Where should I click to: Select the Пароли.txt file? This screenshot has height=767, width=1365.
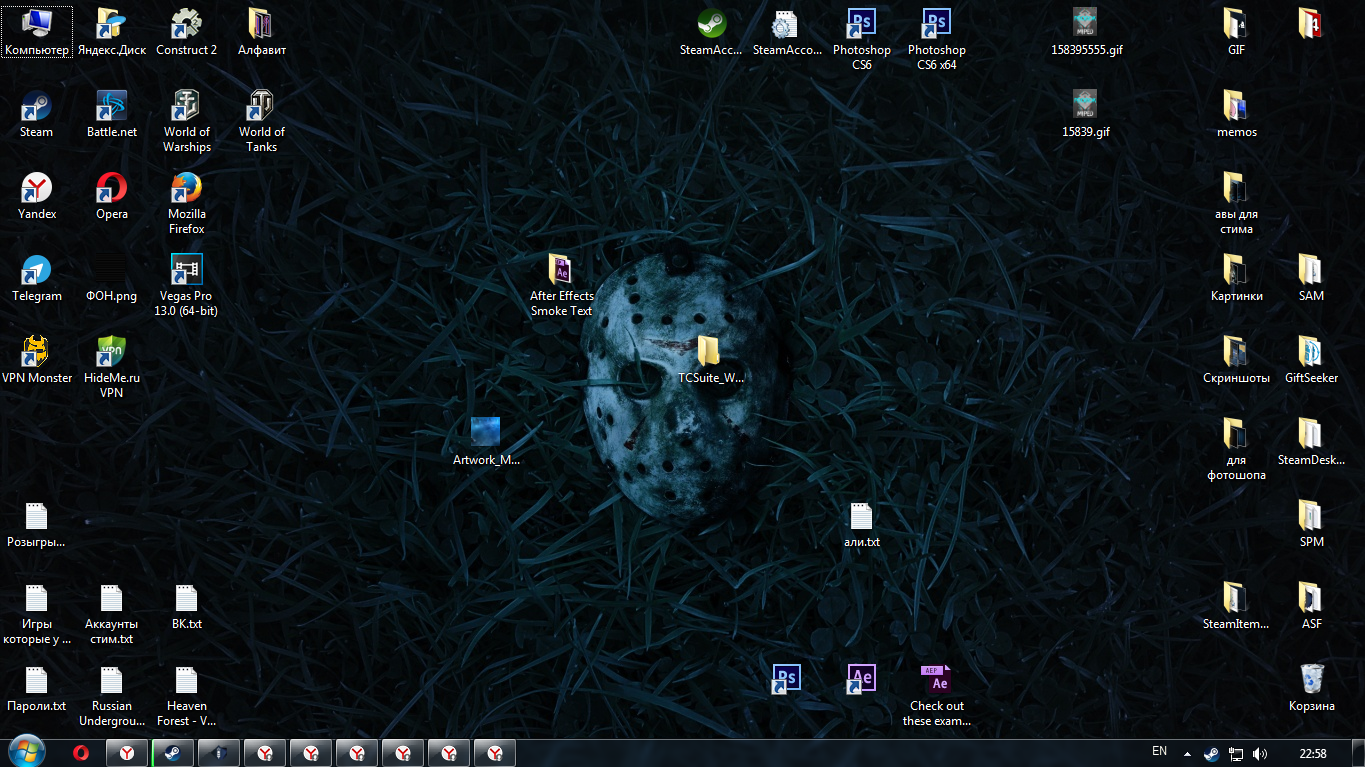pos(37,688)
